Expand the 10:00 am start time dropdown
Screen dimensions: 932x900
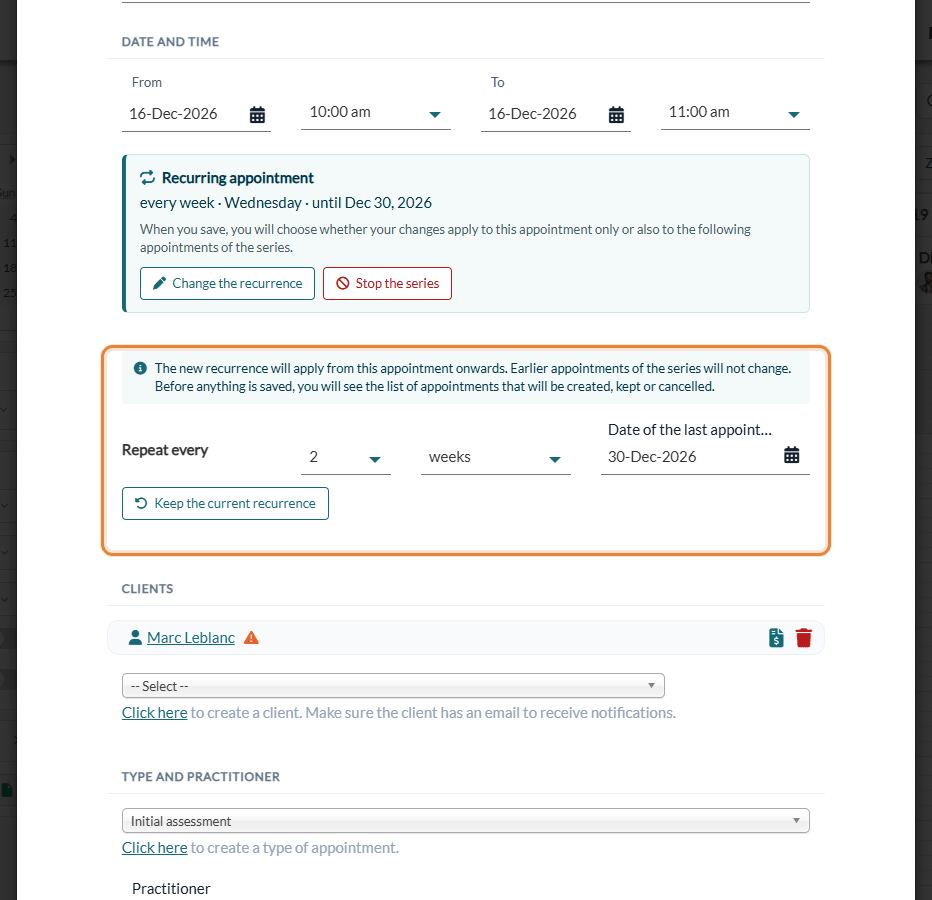point(376,113)
